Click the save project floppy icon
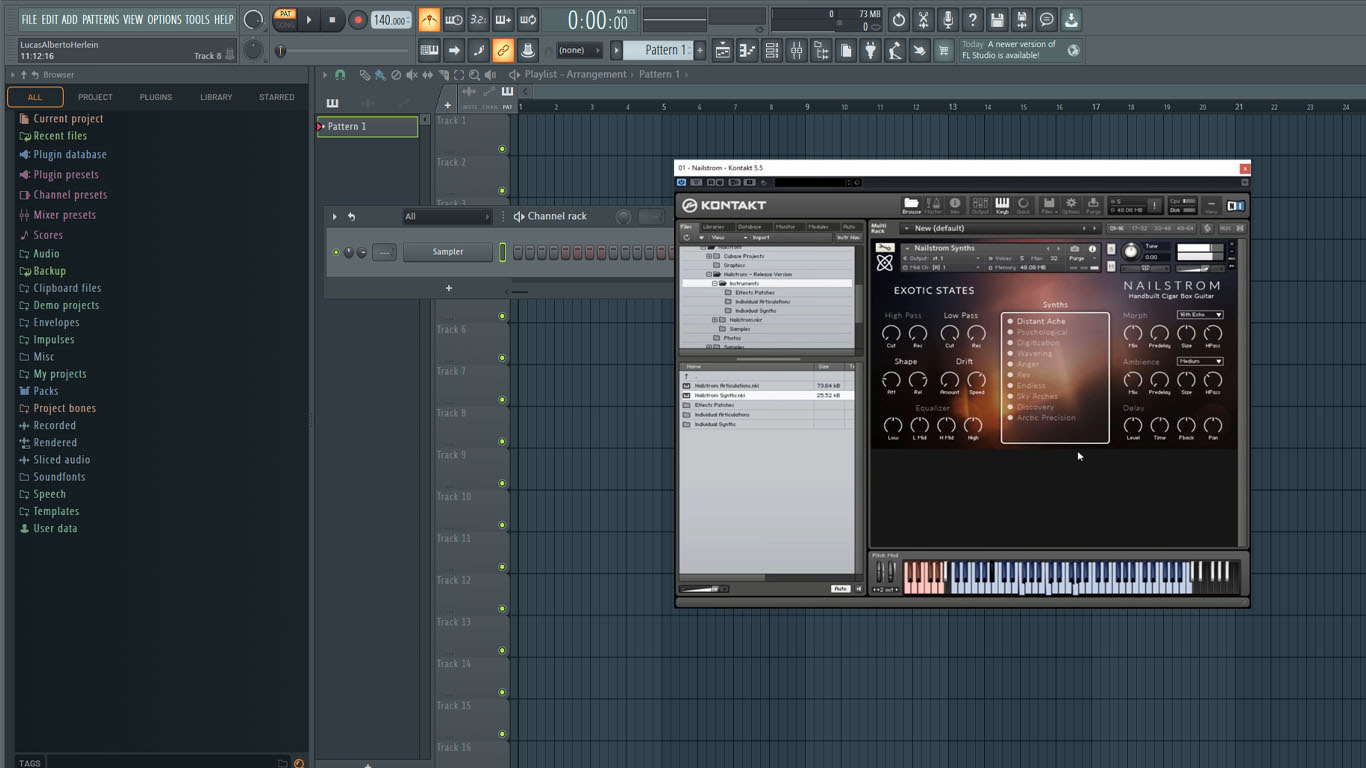The width and height of the screenshot is (1366, 768). pyautogui.click(x=997, y=20)
